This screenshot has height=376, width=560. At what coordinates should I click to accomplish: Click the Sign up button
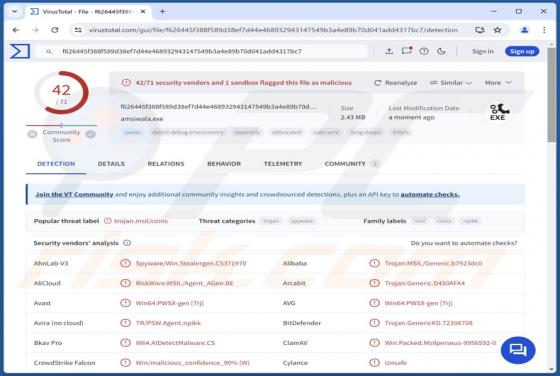[x=522, y=51]
